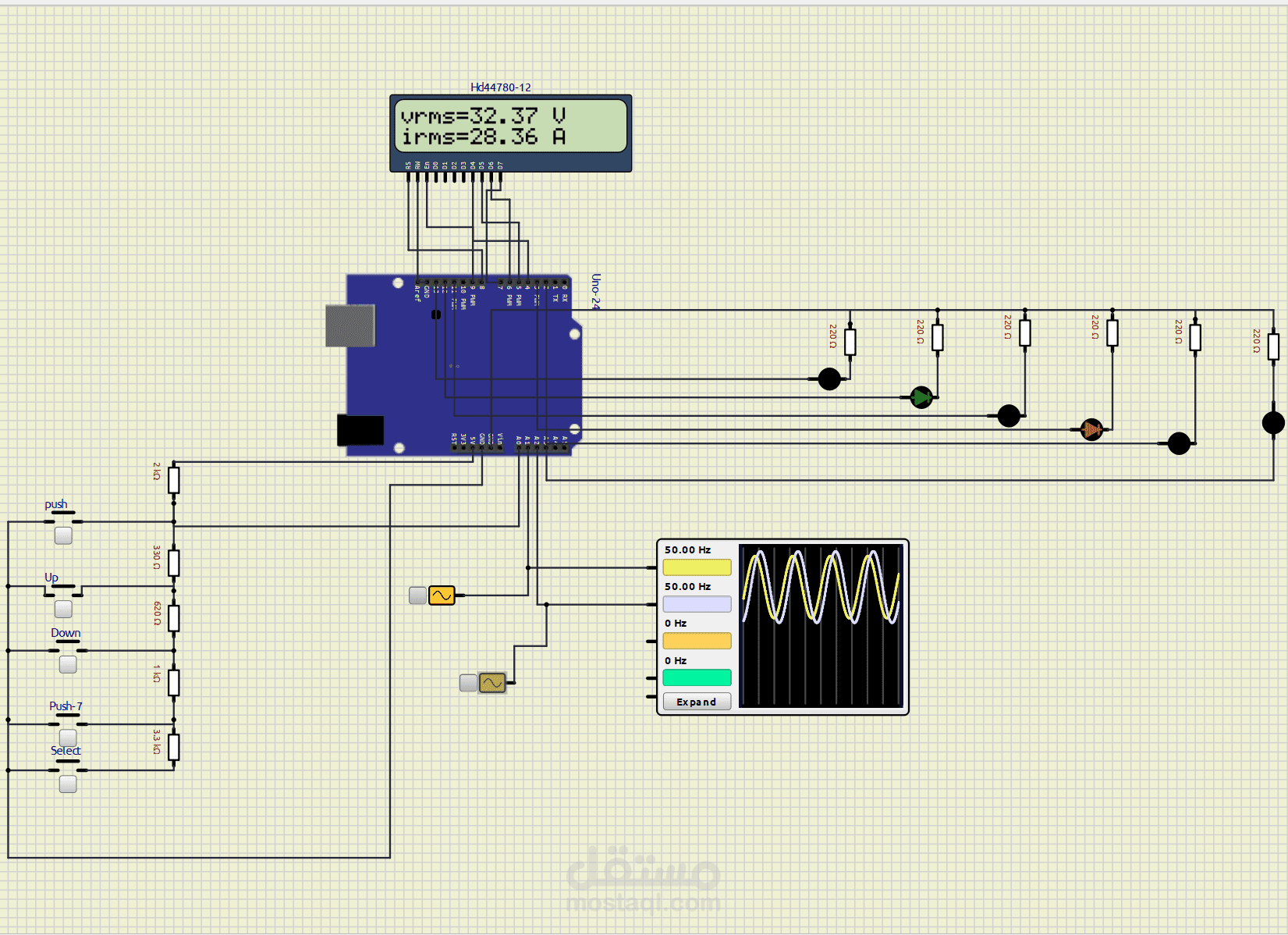Select the dim tan sine wave generator
The height and width of the screenshot is (935, 1288).
tap(492, 683)
